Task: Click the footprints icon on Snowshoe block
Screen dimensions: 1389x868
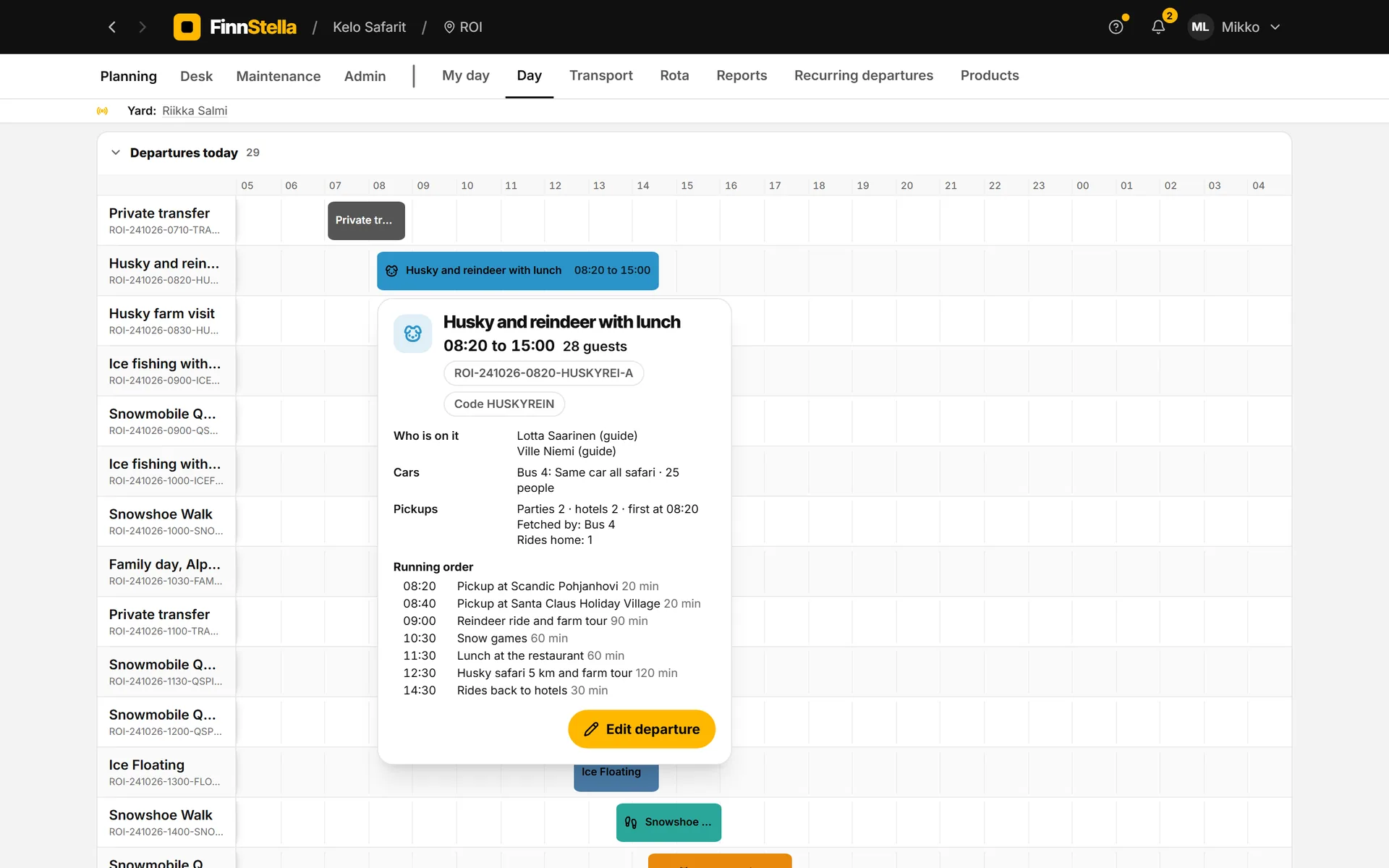Action: pos(631,822)
